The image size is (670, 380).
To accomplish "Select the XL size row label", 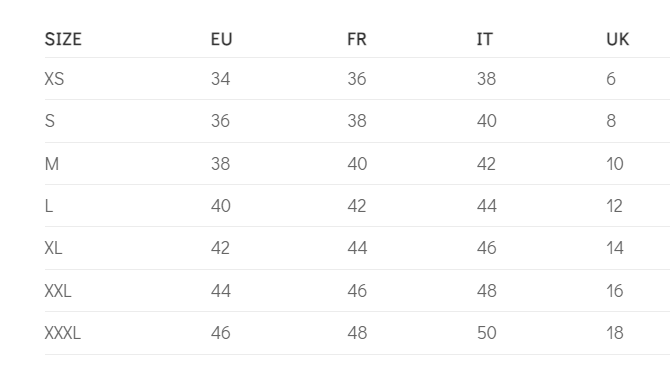I will click(x=53, y=248).
